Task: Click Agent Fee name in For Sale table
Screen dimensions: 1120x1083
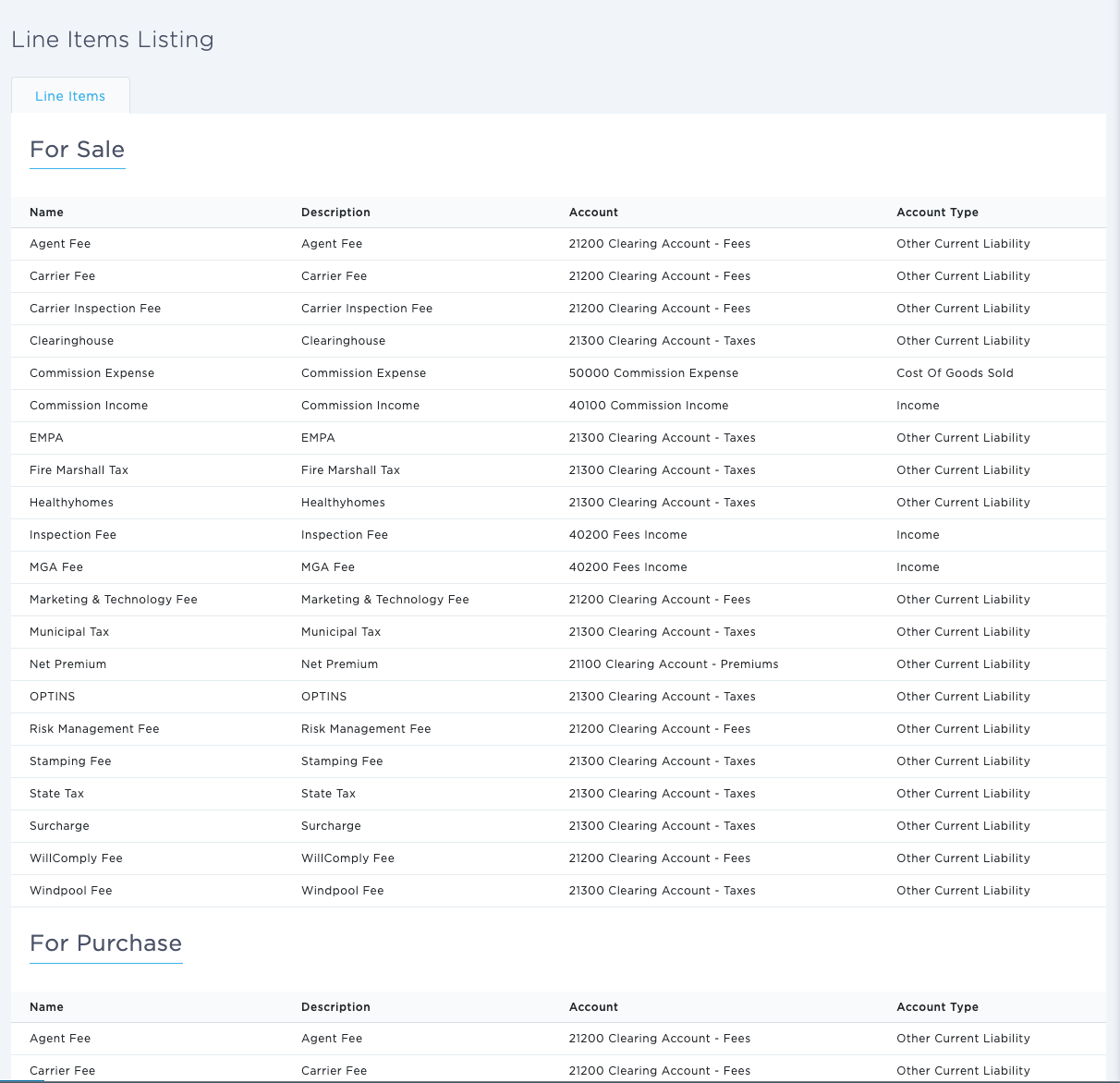Action: coord(60,244)
